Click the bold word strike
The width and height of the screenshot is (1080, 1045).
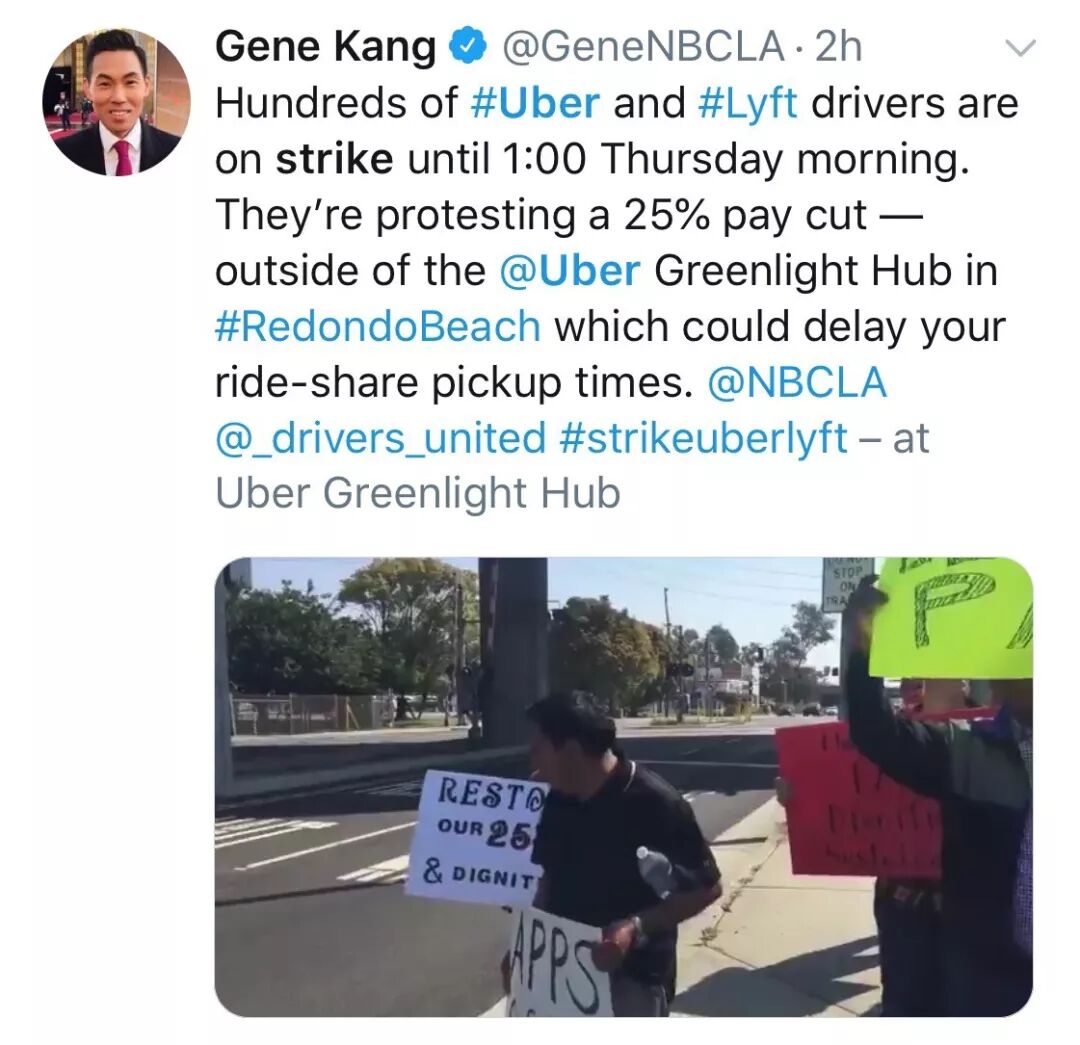(334, 159)
